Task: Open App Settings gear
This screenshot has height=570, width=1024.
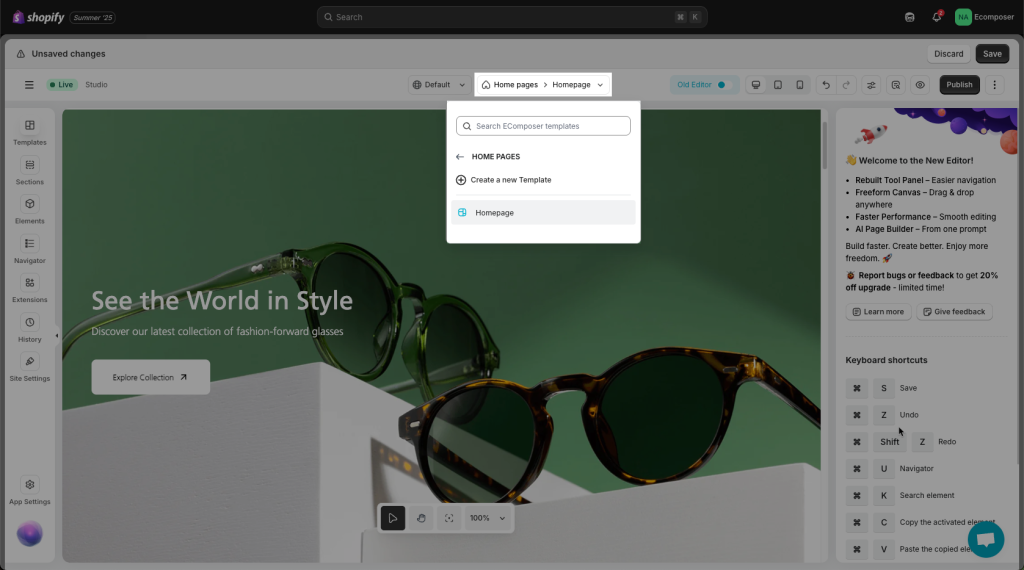Action: [29, 492]
